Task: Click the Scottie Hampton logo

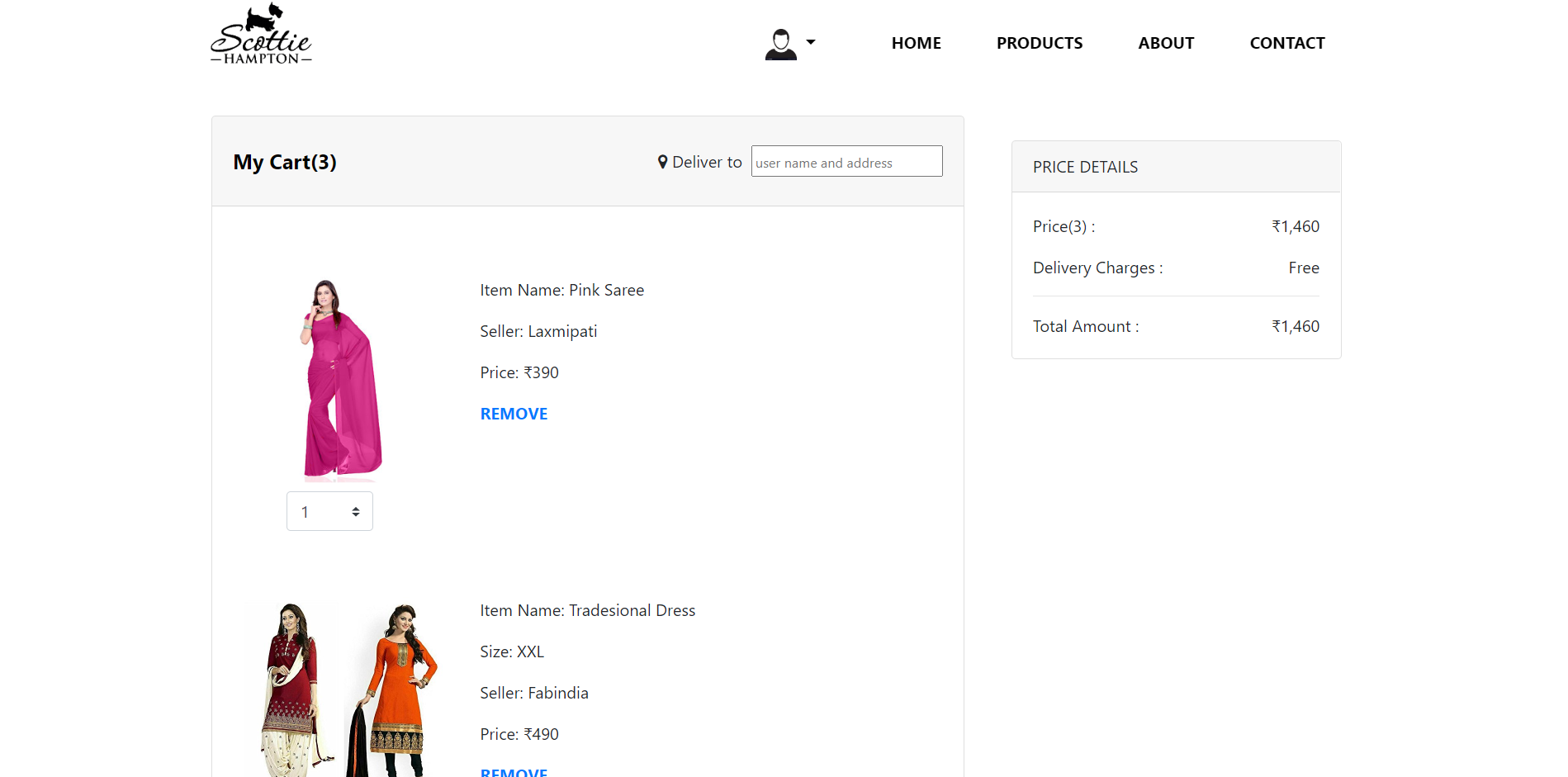Action: [x=261, y=34]
